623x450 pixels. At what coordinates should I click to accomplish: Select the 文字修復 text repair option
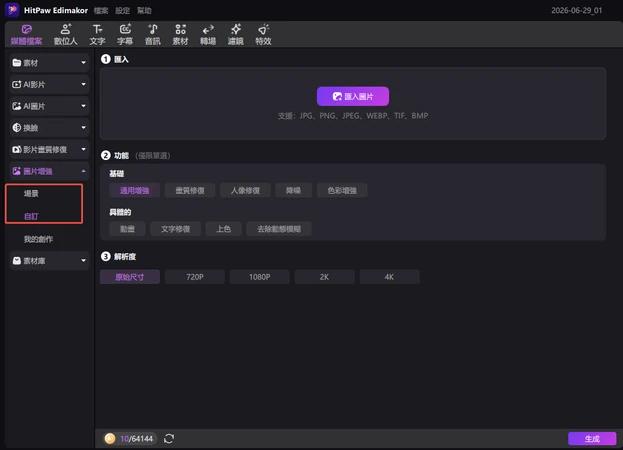click(x=175, y=229)
